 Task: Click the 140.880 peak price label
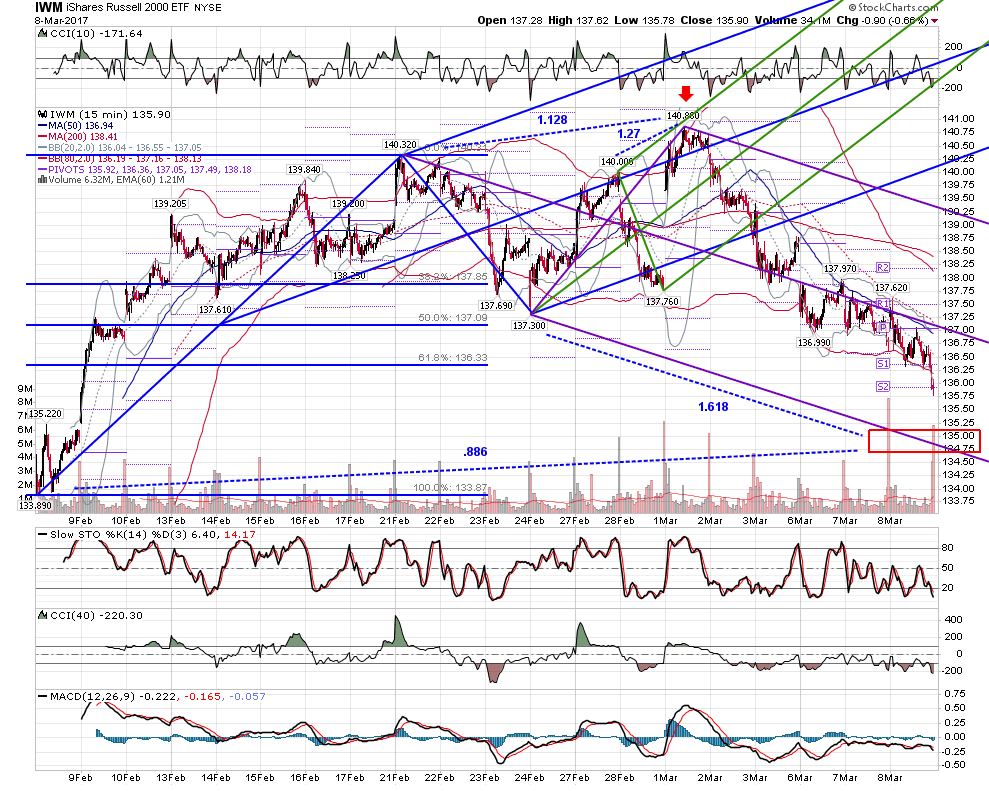(683, 116)
